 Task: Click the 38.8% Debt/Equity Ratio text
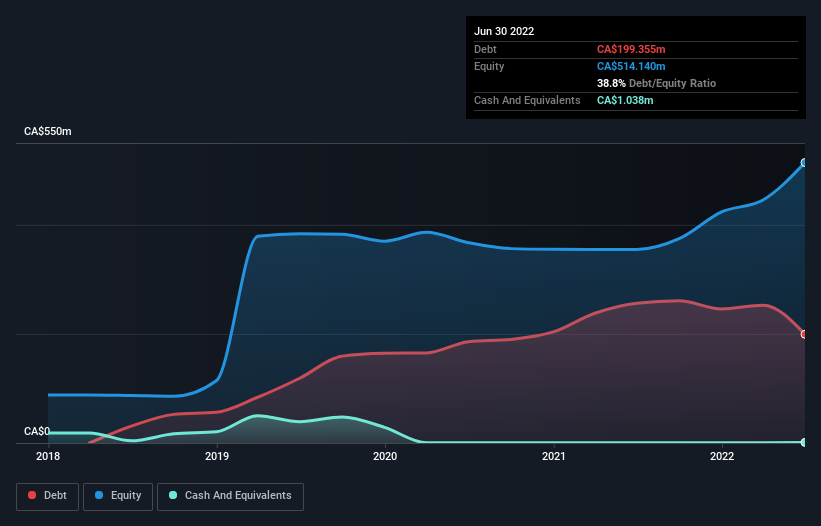tap(656, 83)
